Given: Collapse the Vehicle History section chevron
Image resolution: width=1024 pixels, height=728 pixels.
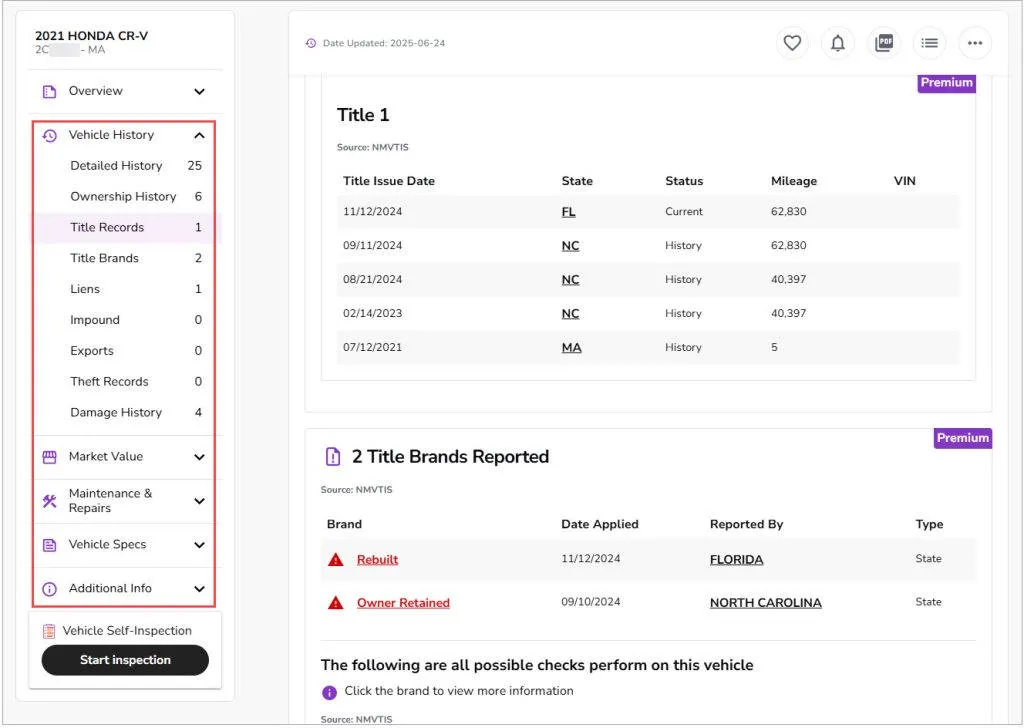Looking at the screenshot, I should click(x=199, y=135).
